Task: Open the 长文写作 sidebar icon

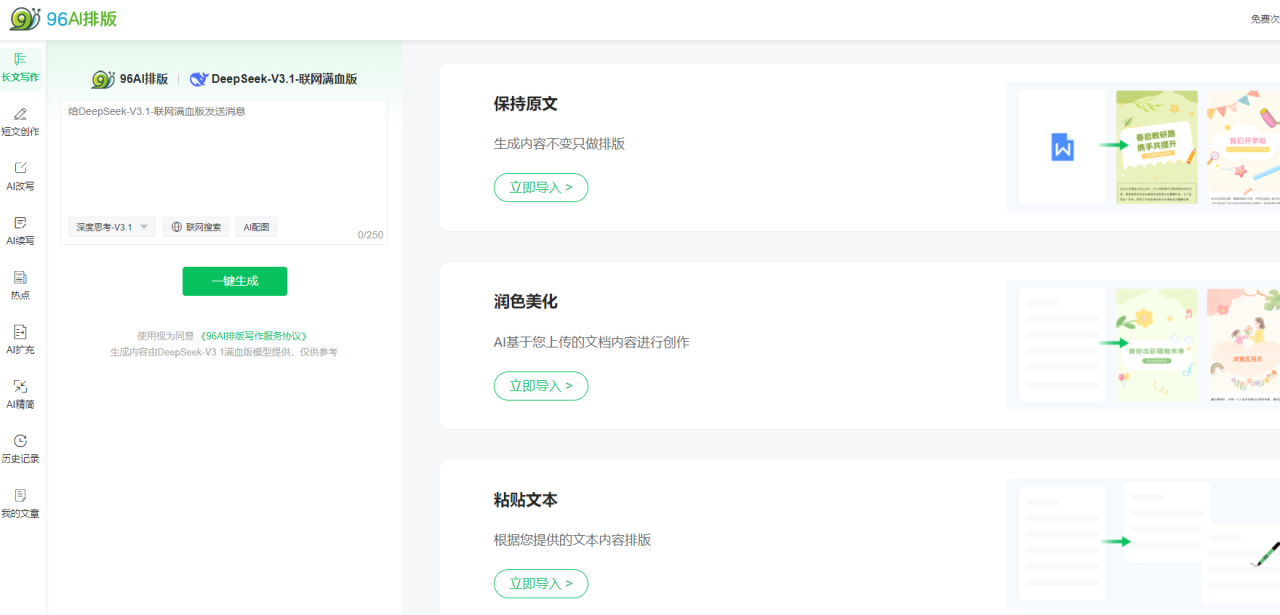Action: [20, 60]
